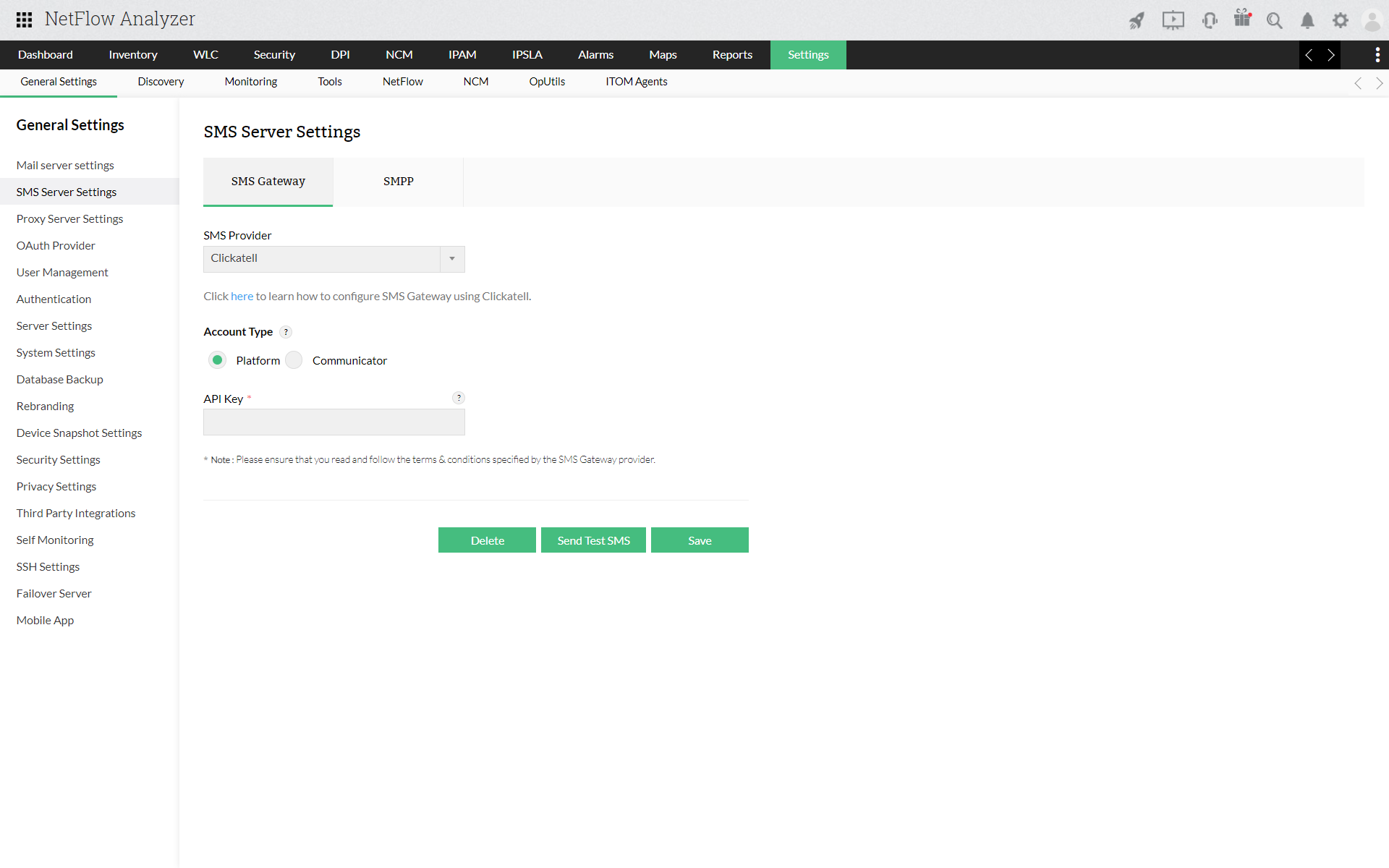Image resolution: width=1389 pixels, height=868 pixels.
Task: Open the SMS Provider dropdown
Action: tap(451, 259)
